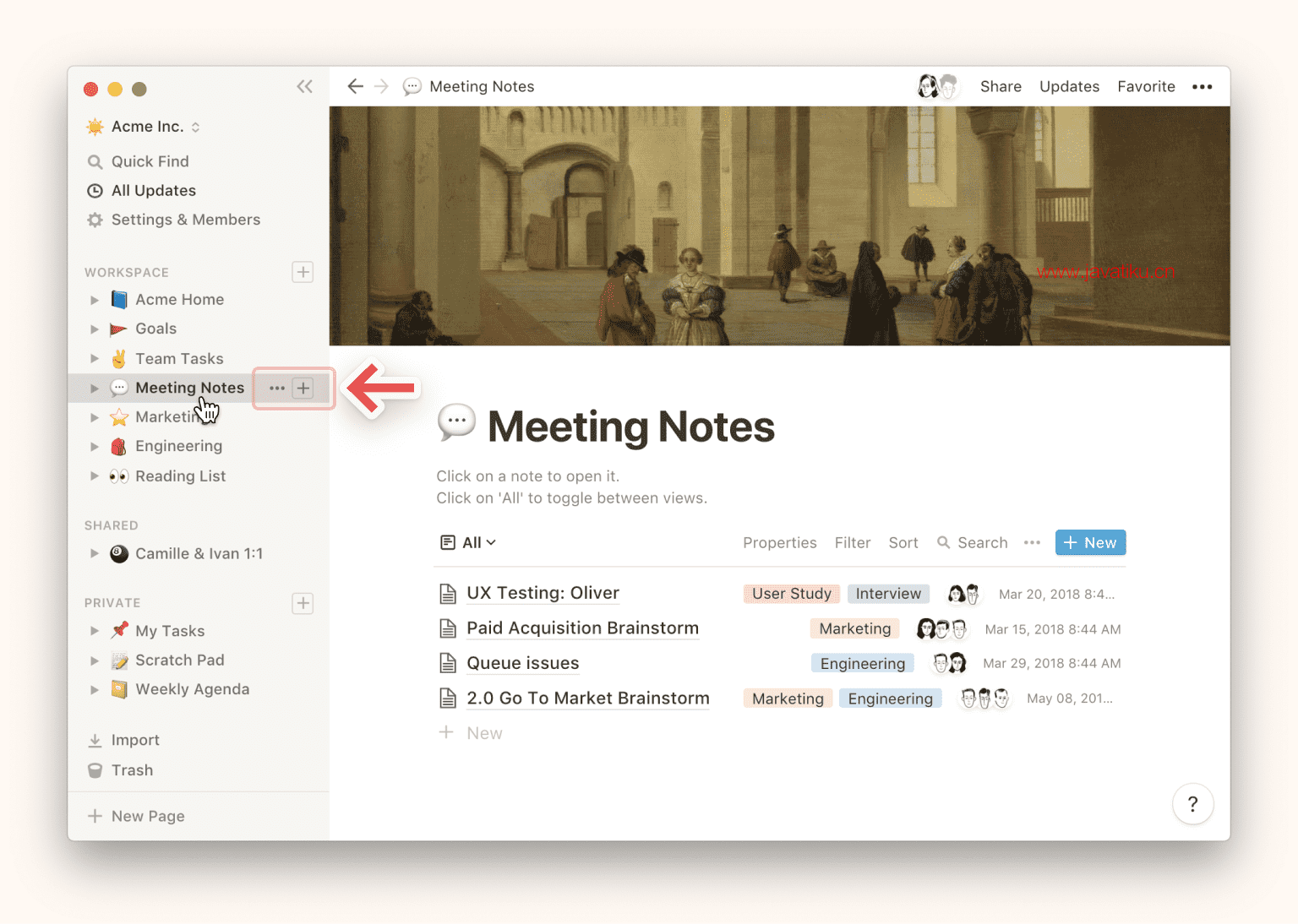Viewport: 1298px width, 924px height.
Task: Click the Search field in the database toolbar
Action: (972, 542)
